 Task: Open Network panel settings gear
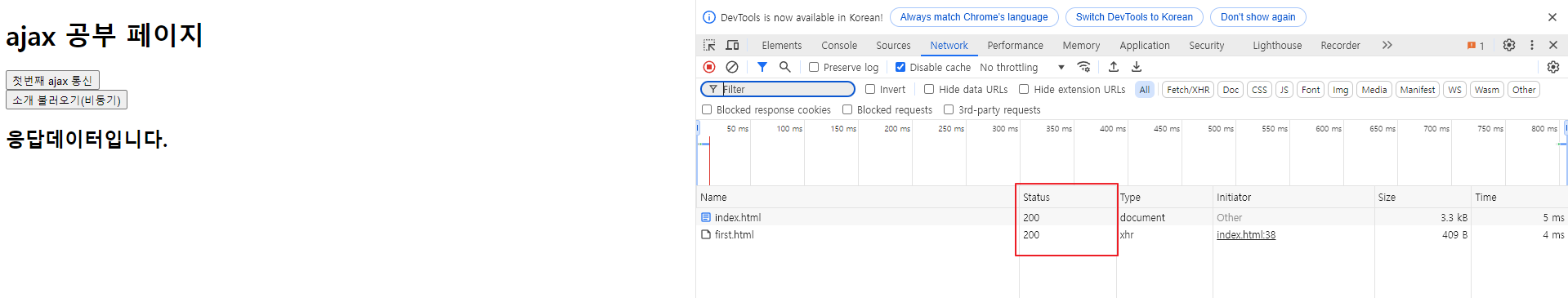tap(1553, 67)
